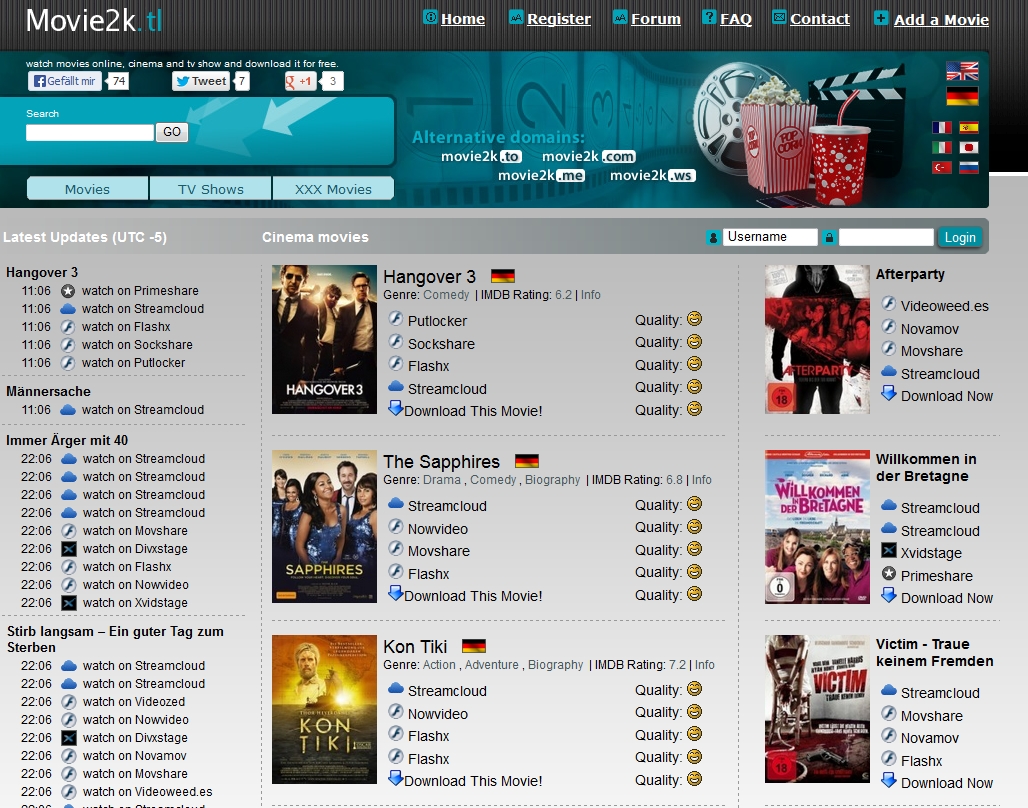The height and width of the screenshot is (808, 1028).
Task: Choose the Italian flag icon
Action: click(941, 148)
